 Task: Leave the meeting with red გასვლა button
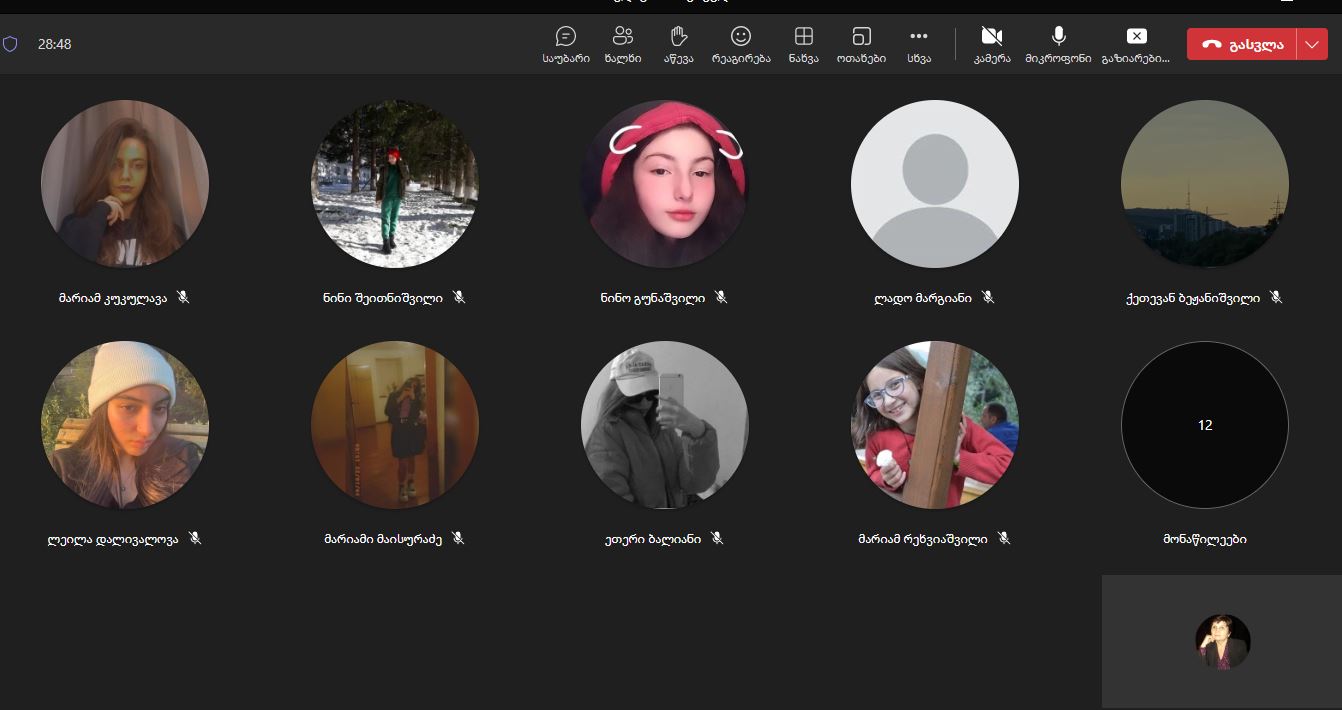[x=1242, y=44]
